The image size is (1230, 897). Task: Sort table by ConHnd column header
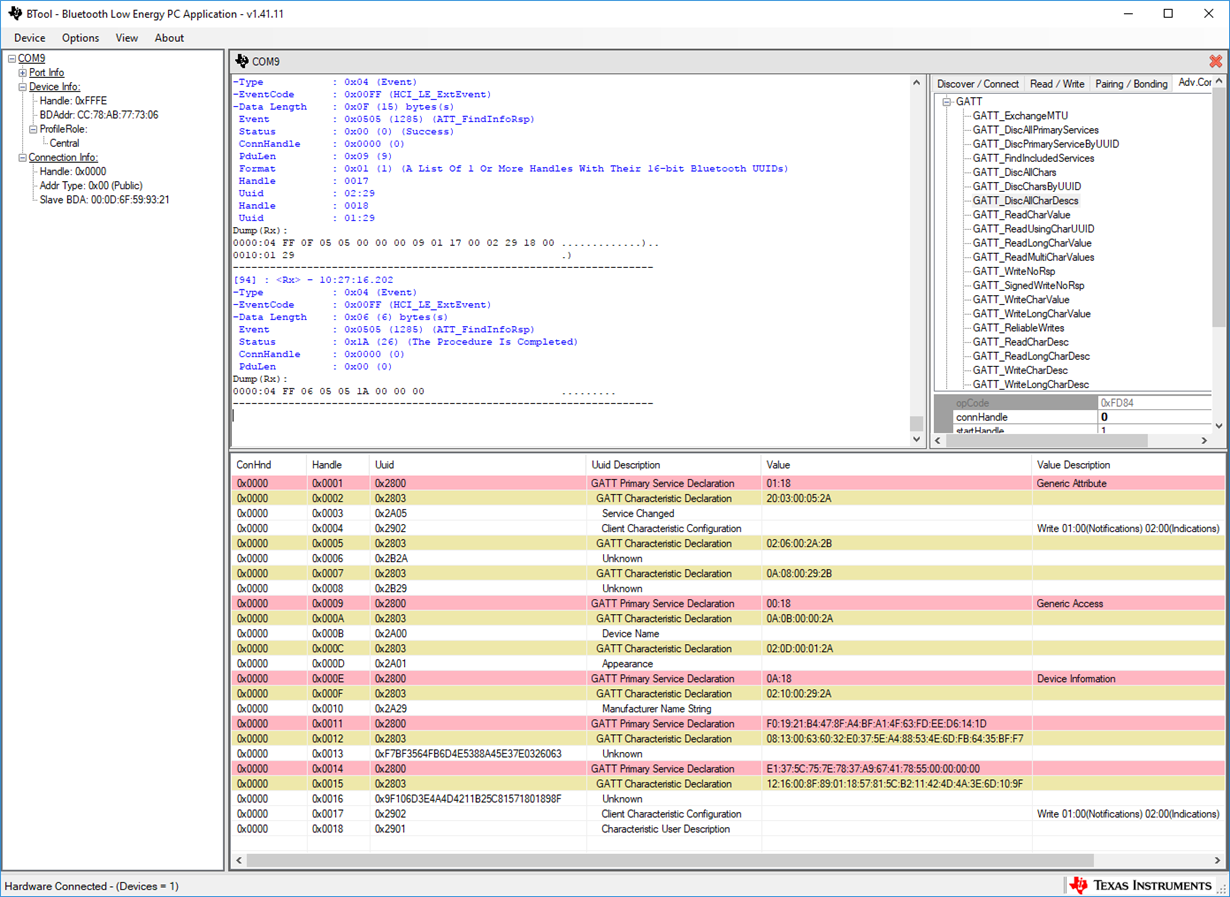coord(269,465)
